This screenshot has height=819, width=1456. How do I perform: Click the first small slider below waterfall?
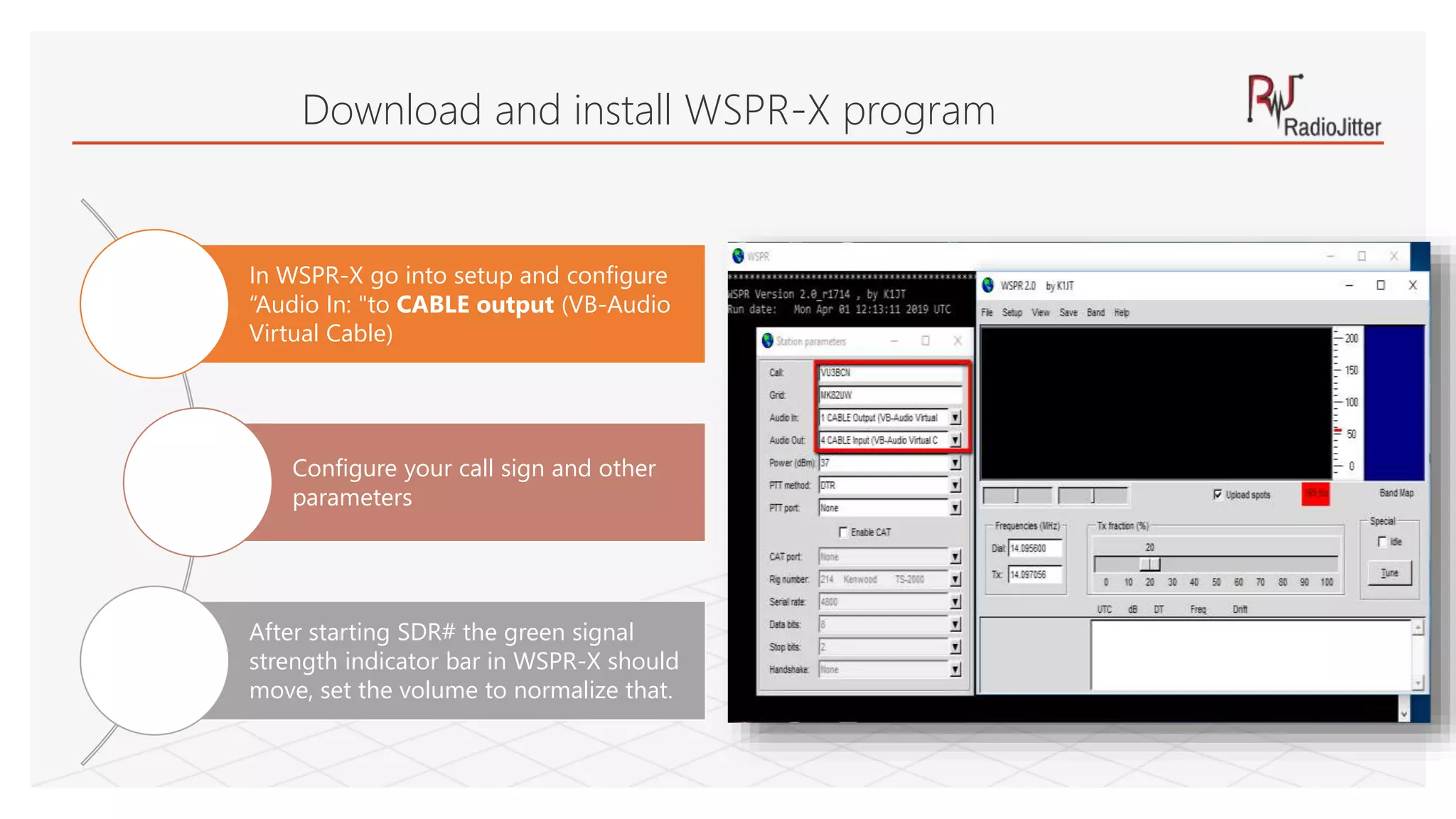pos(1017,496)
